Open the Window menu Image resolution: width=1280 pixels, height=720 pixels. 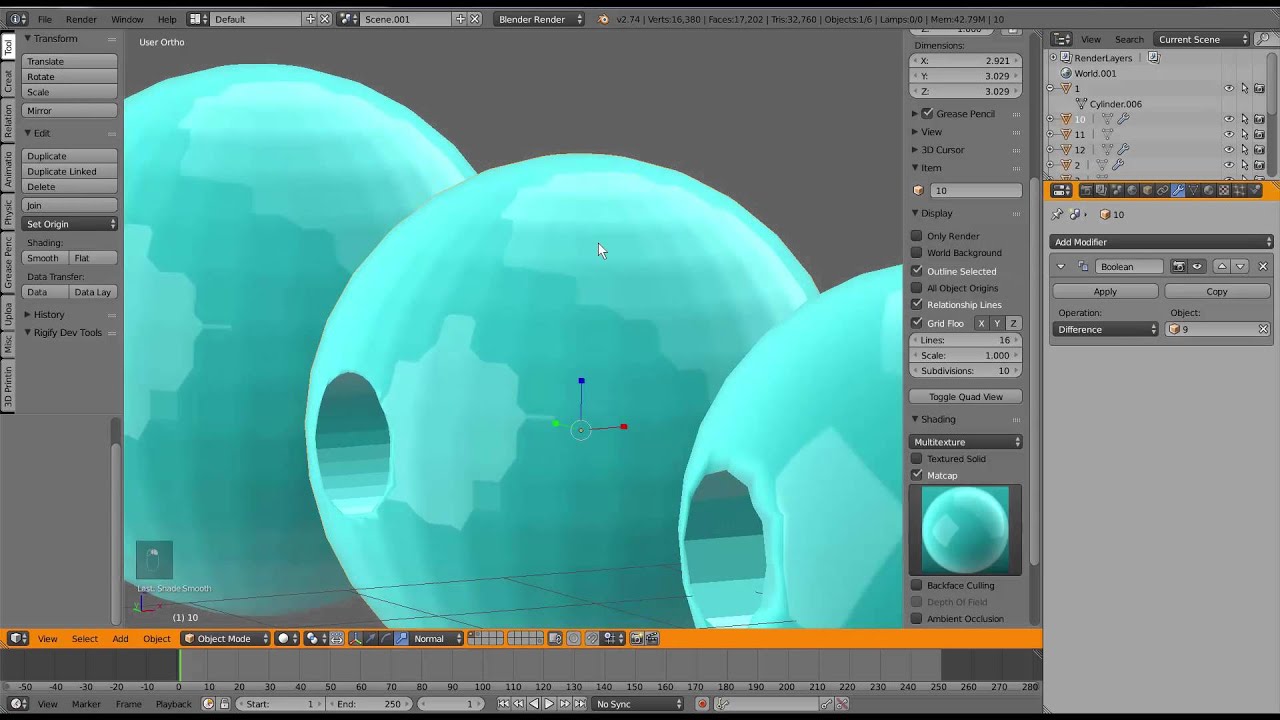(127, 19)
